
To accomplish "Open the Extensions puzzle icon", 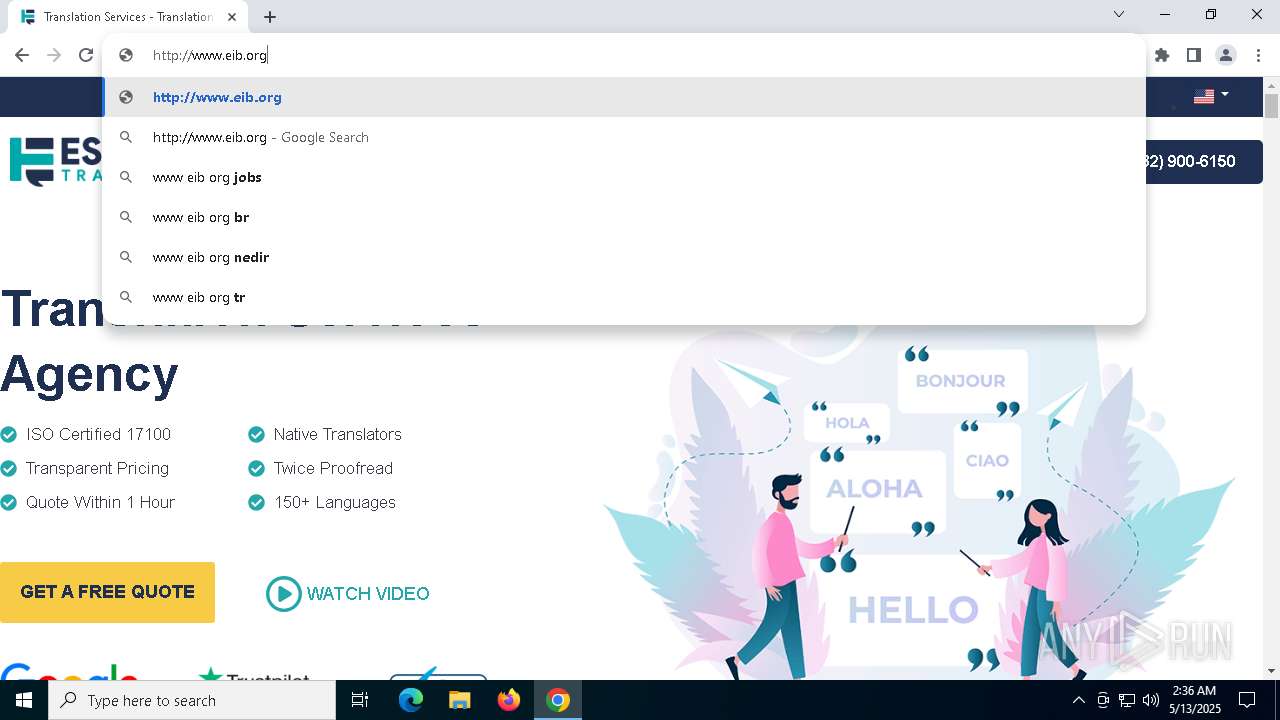I will tap(1162, 56).
